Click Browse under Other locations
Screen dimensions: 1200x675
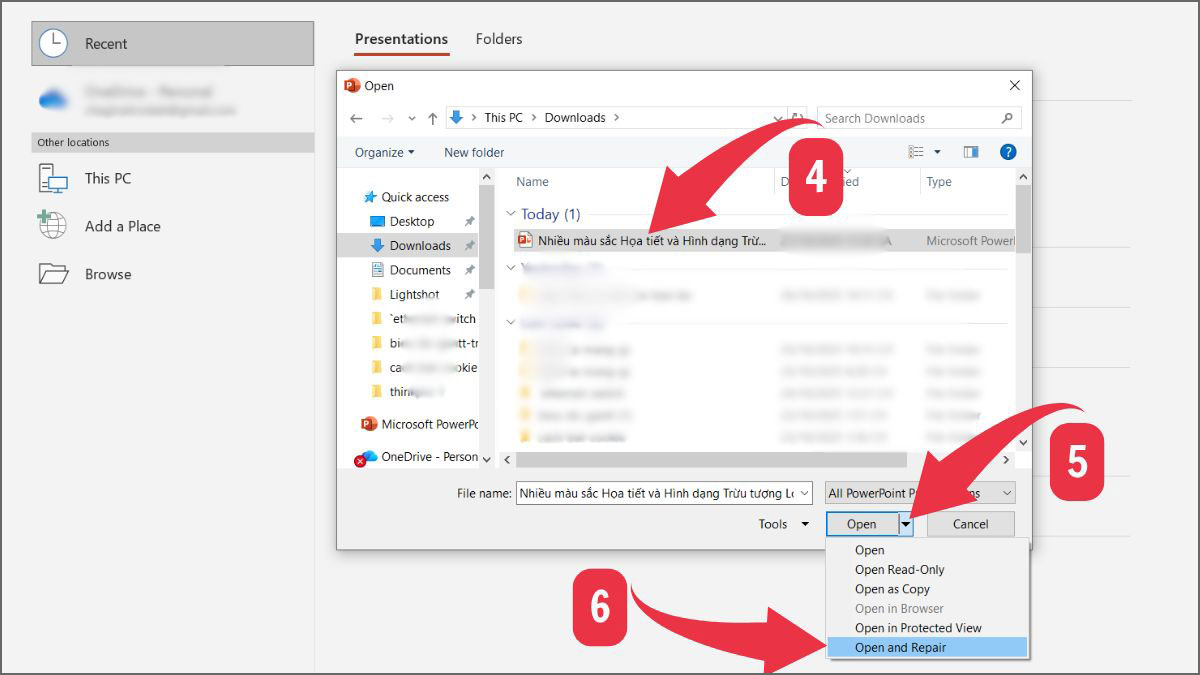click(x=108, y=273)
